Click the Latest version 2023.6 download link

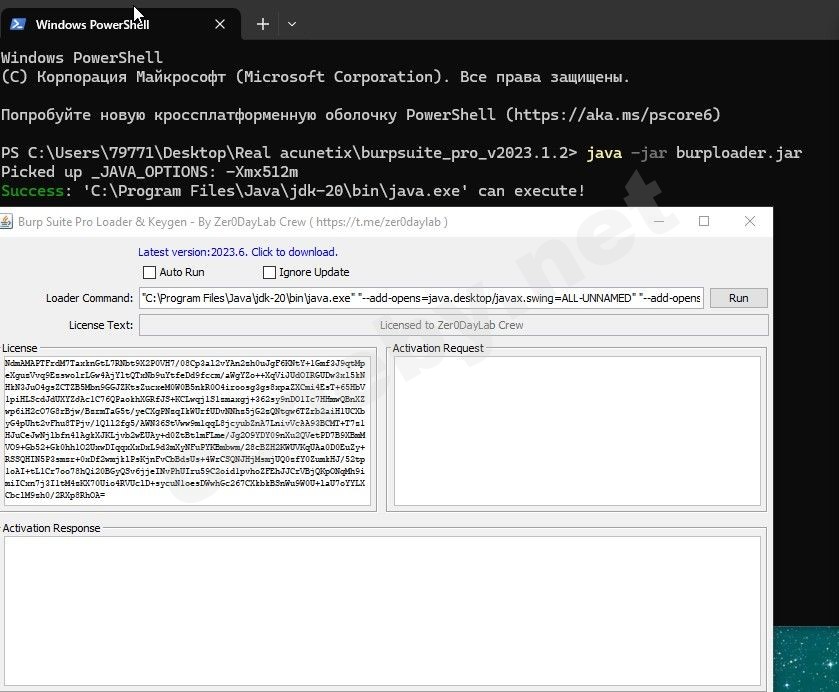pos(238,252)
